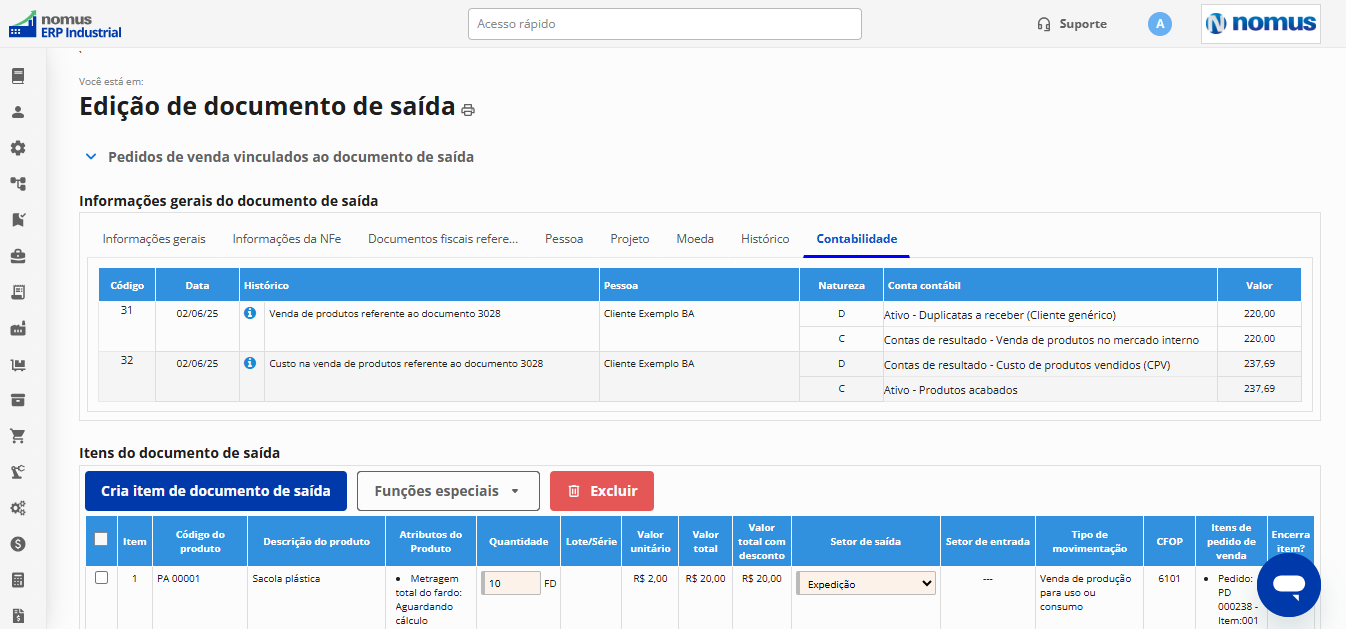Open the dollar coin icon in sidebar
Viewport: 1346px width, 629px height.
[18, 544]
